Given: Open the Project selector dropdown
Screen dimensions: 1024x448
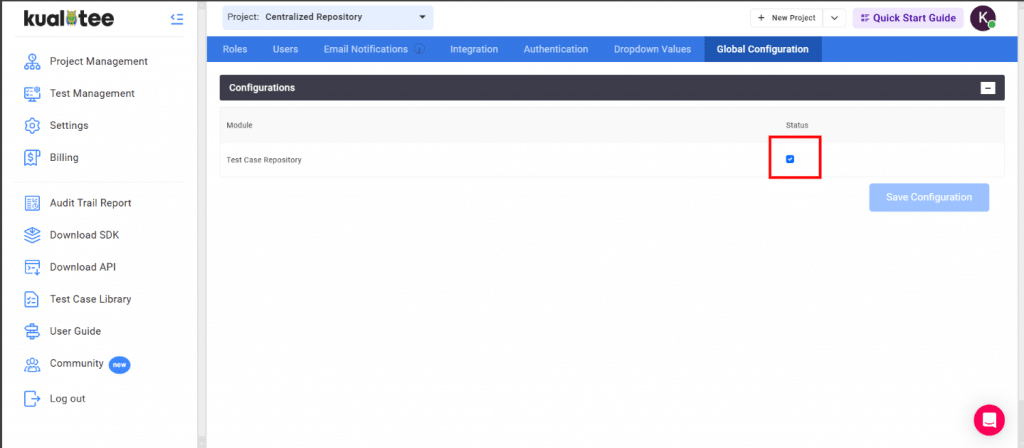Looking at the screenshot, I should click(x=327, y=17).
